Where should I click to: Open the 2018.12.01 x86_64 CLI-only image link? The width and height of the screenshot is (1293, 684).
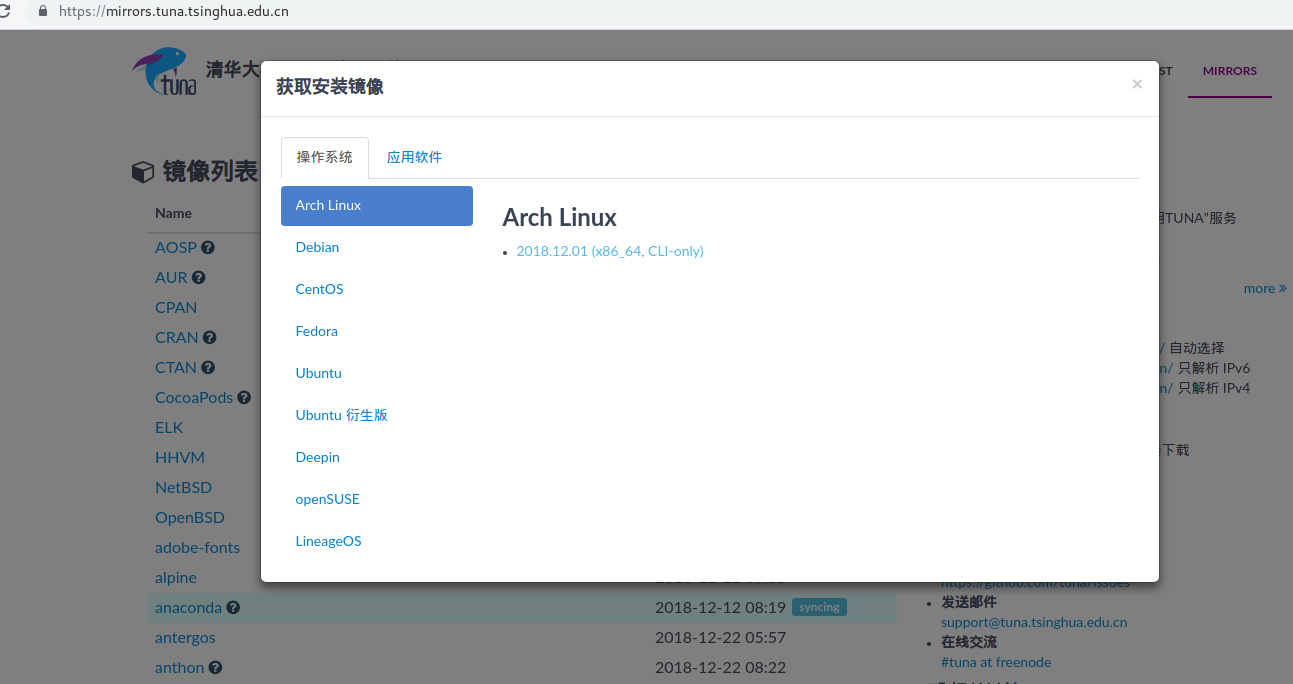coord(610,251)
